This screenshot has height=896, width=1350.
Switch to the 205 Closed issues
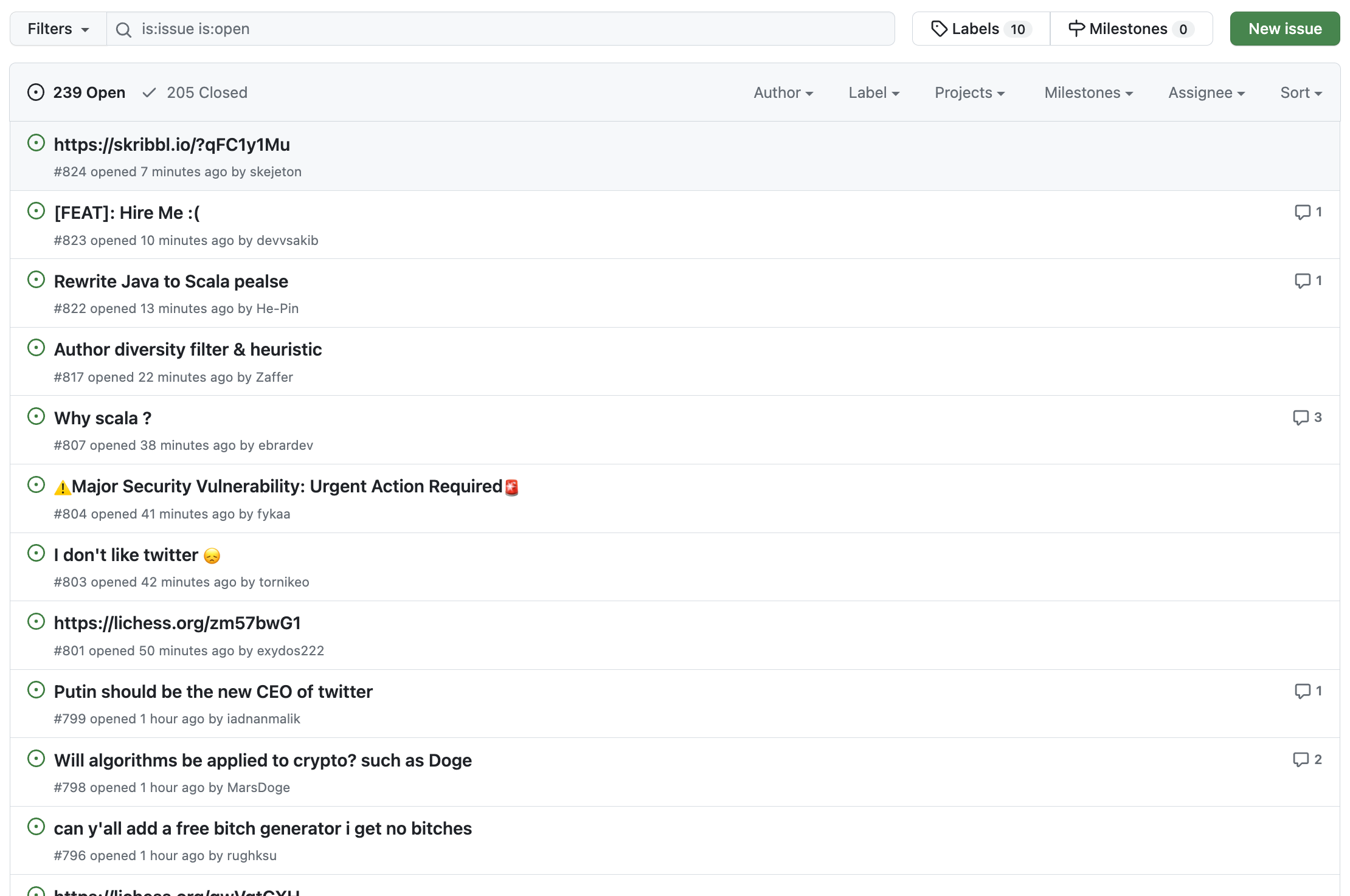pyautogui.click(x=195, y=92)
